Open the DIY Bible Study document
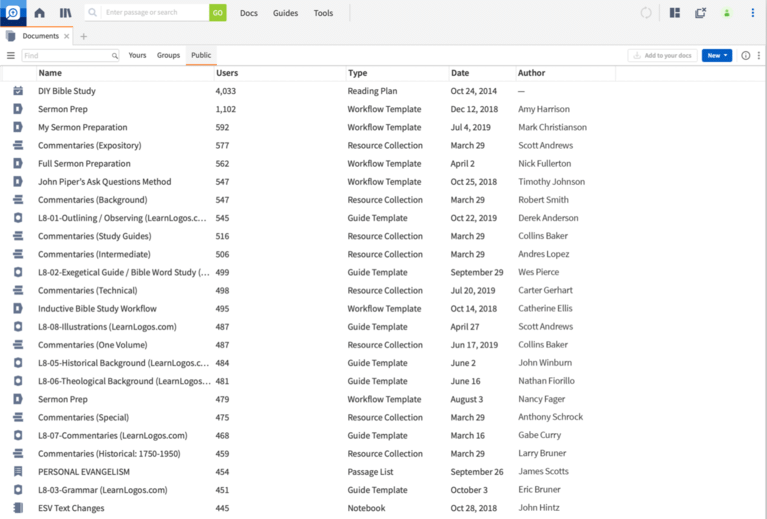767x519 pixels. click(x=67, y=91)
